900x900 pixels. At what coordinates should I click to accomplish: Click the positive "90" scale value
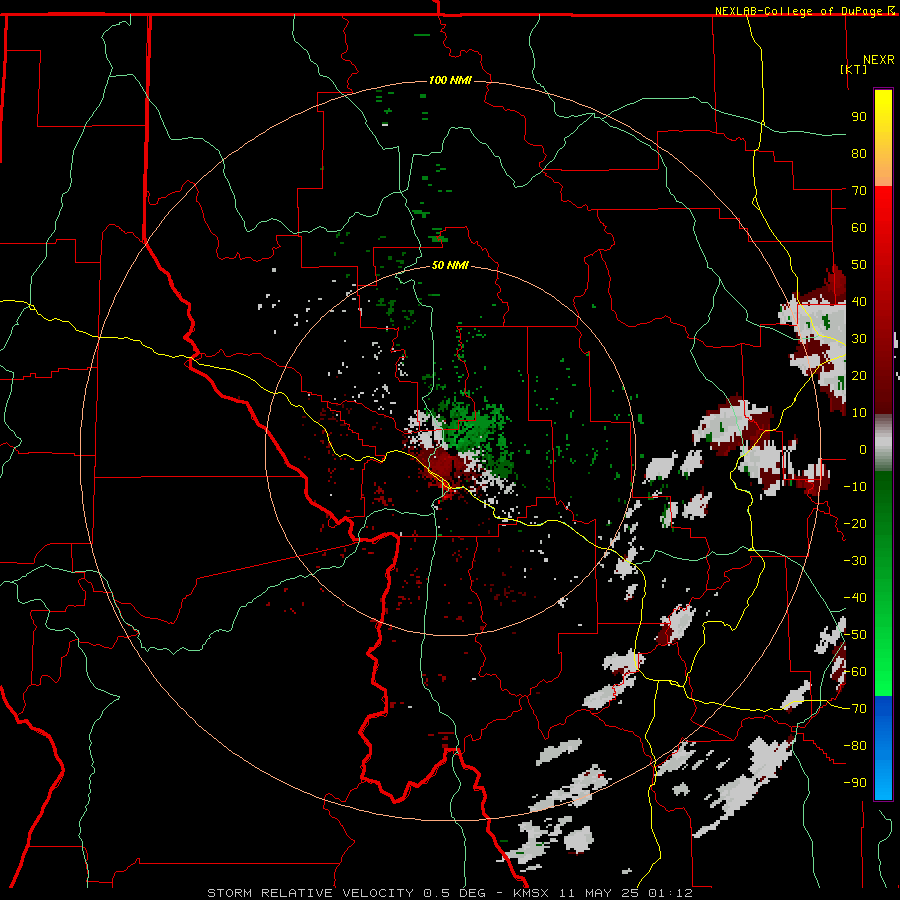[x=859, y=117]
